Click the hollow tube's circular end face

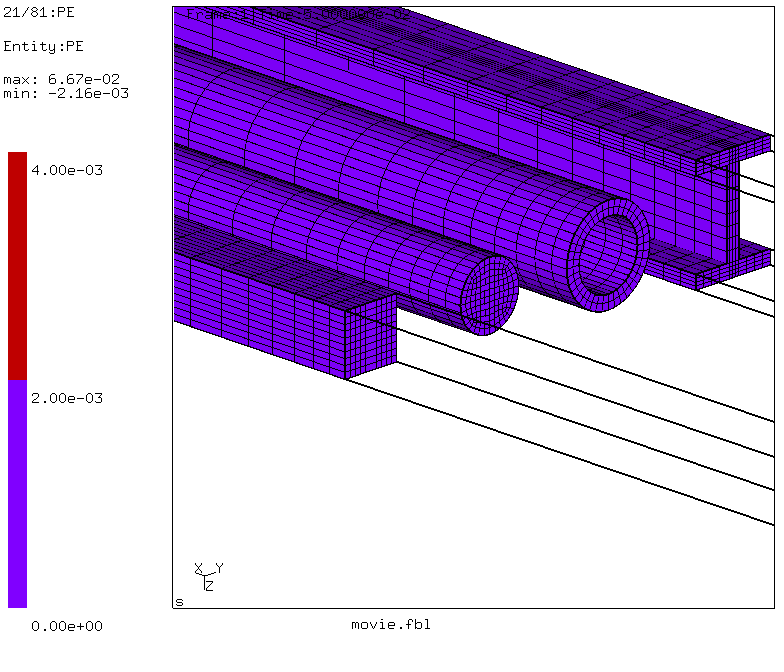pyautogui.click(x=608, y=256)
